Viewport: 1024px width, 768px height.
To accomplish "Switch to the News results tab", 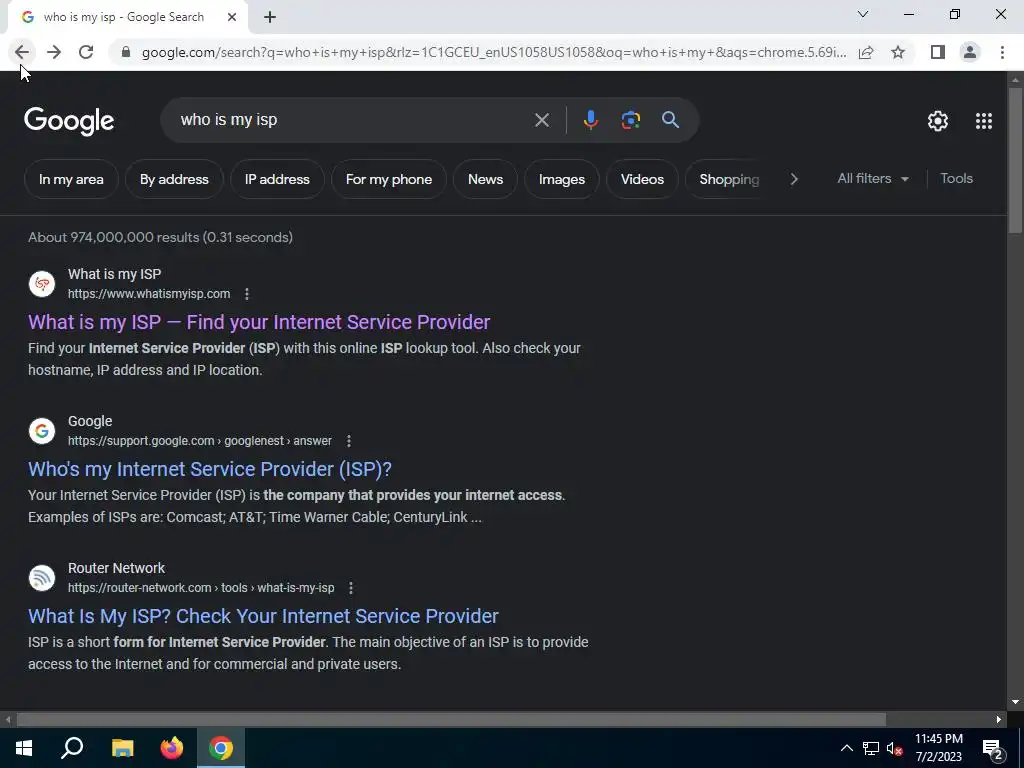I will [485, 179].
